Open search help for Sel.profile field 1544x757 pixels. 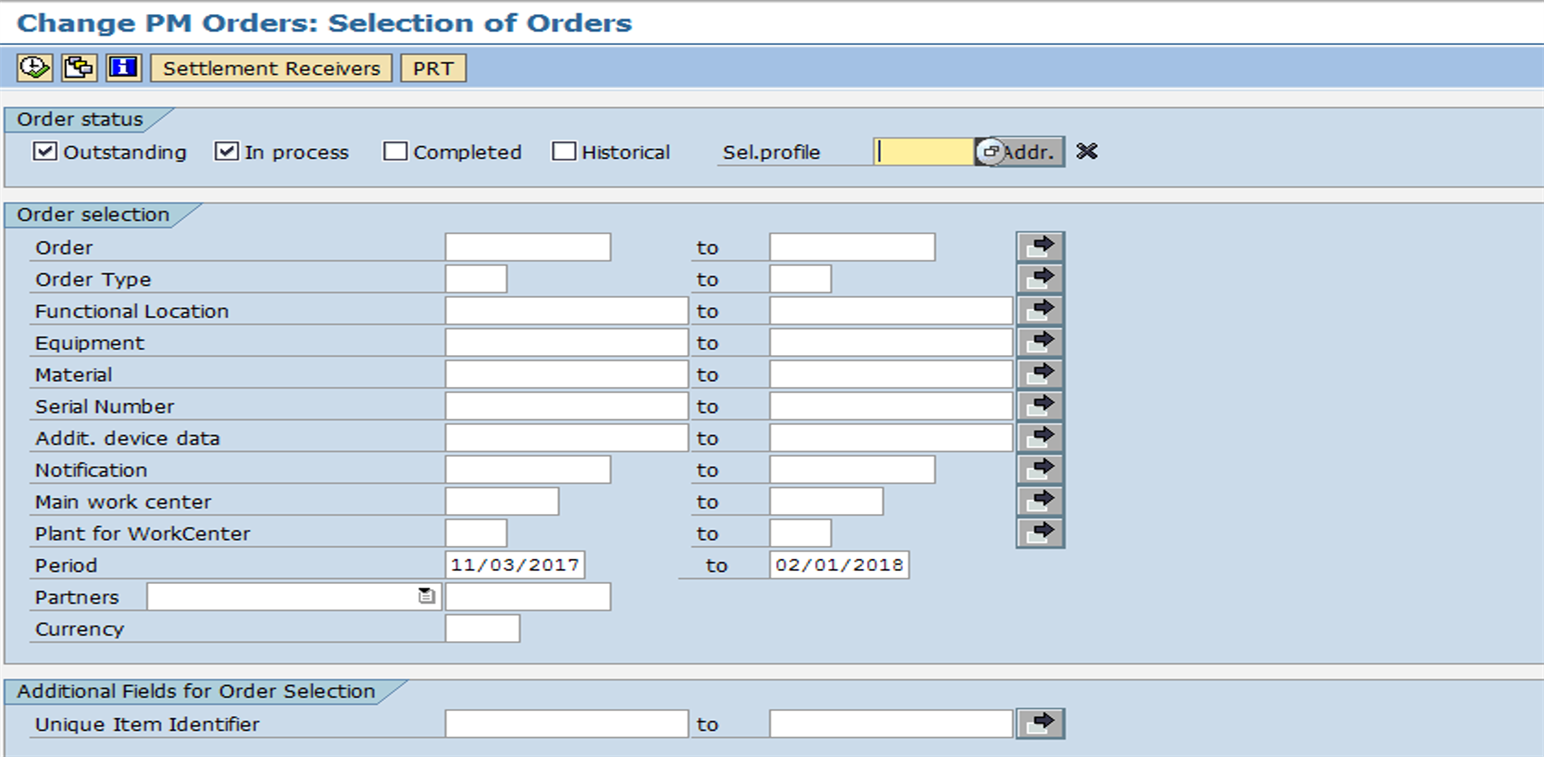[988, 152]
